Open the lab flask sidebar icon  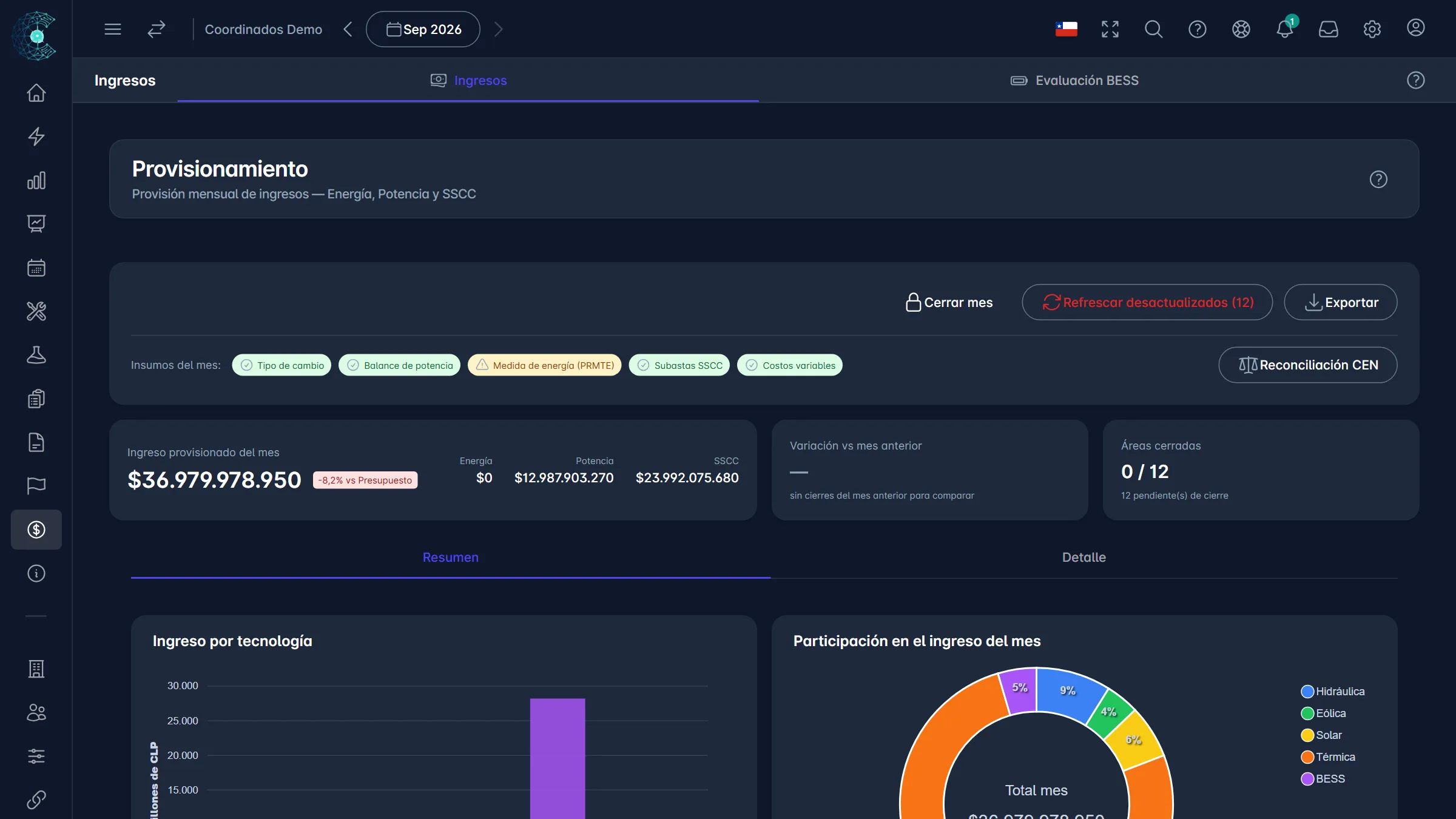point(36,355)
